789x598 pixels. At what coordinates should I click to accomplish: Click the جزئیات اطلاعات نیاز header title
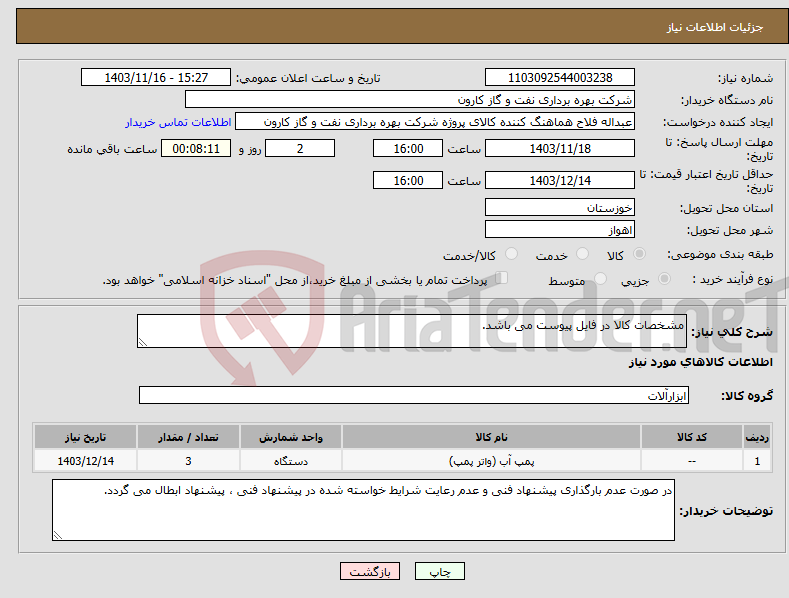(x=715, y=27)
